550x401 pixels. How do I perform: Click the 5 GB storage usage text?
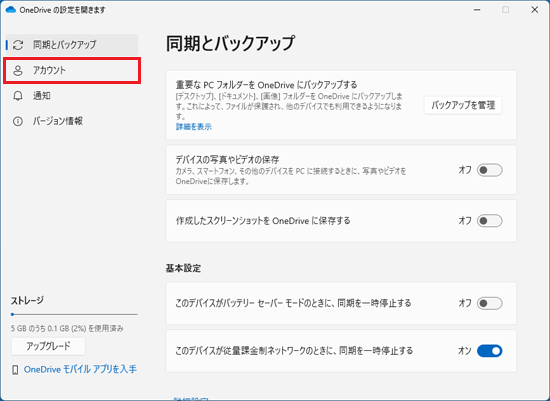pyautogui.click(x=67, y=328)
